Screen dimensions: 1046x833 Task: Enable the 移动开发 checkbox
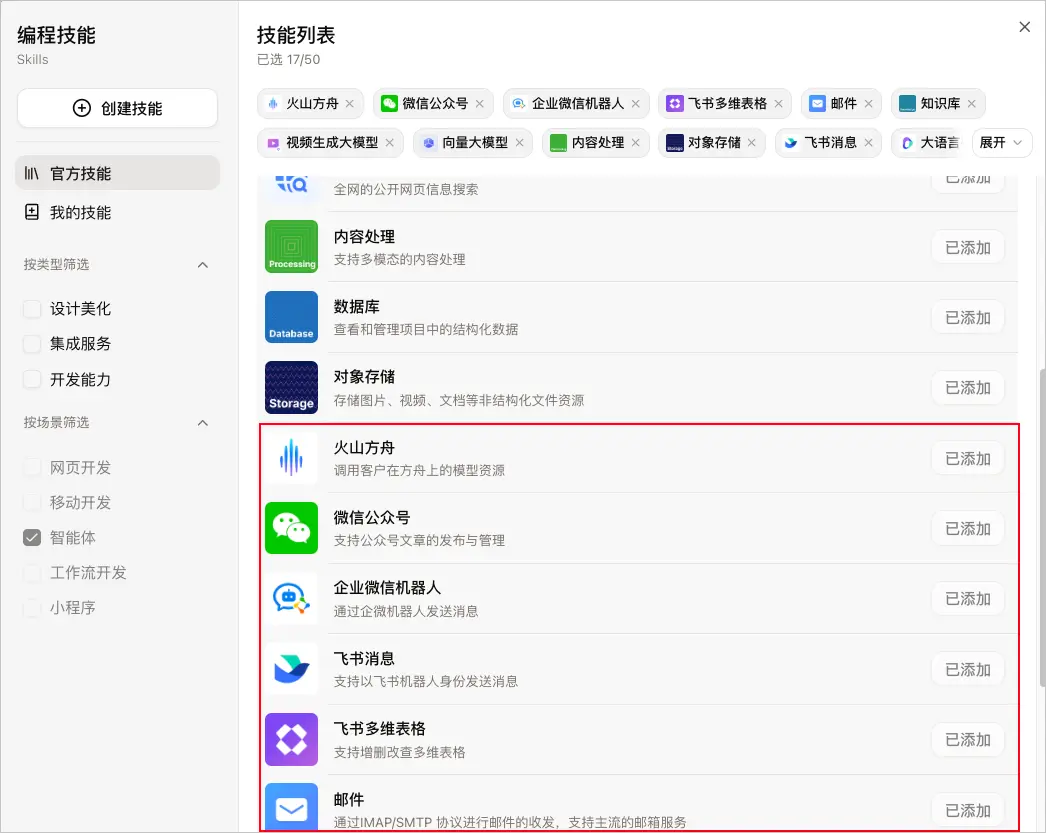(x=32, y=503)
